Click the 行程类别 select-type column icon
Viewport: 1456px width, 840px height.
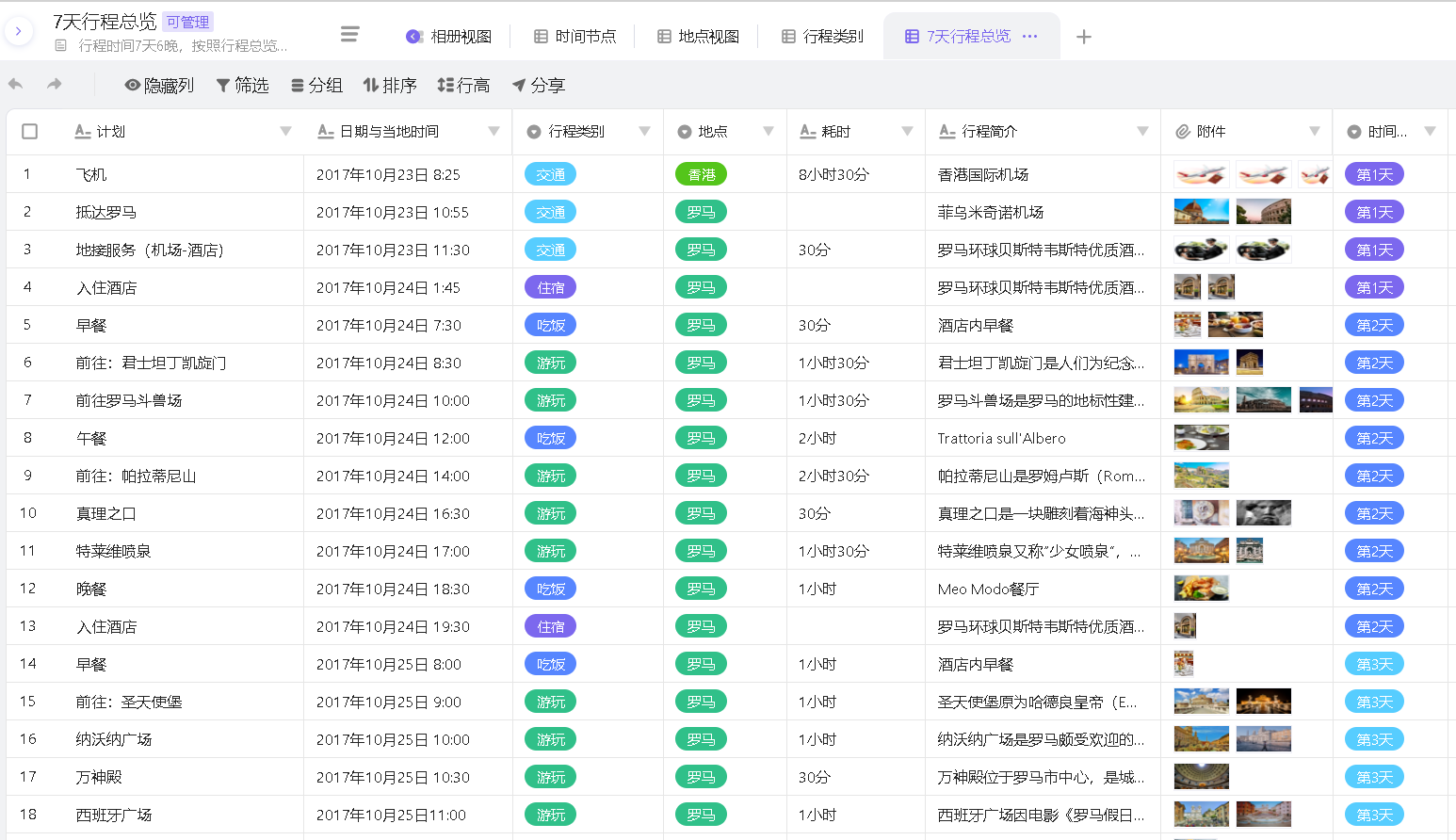point(533,132)
